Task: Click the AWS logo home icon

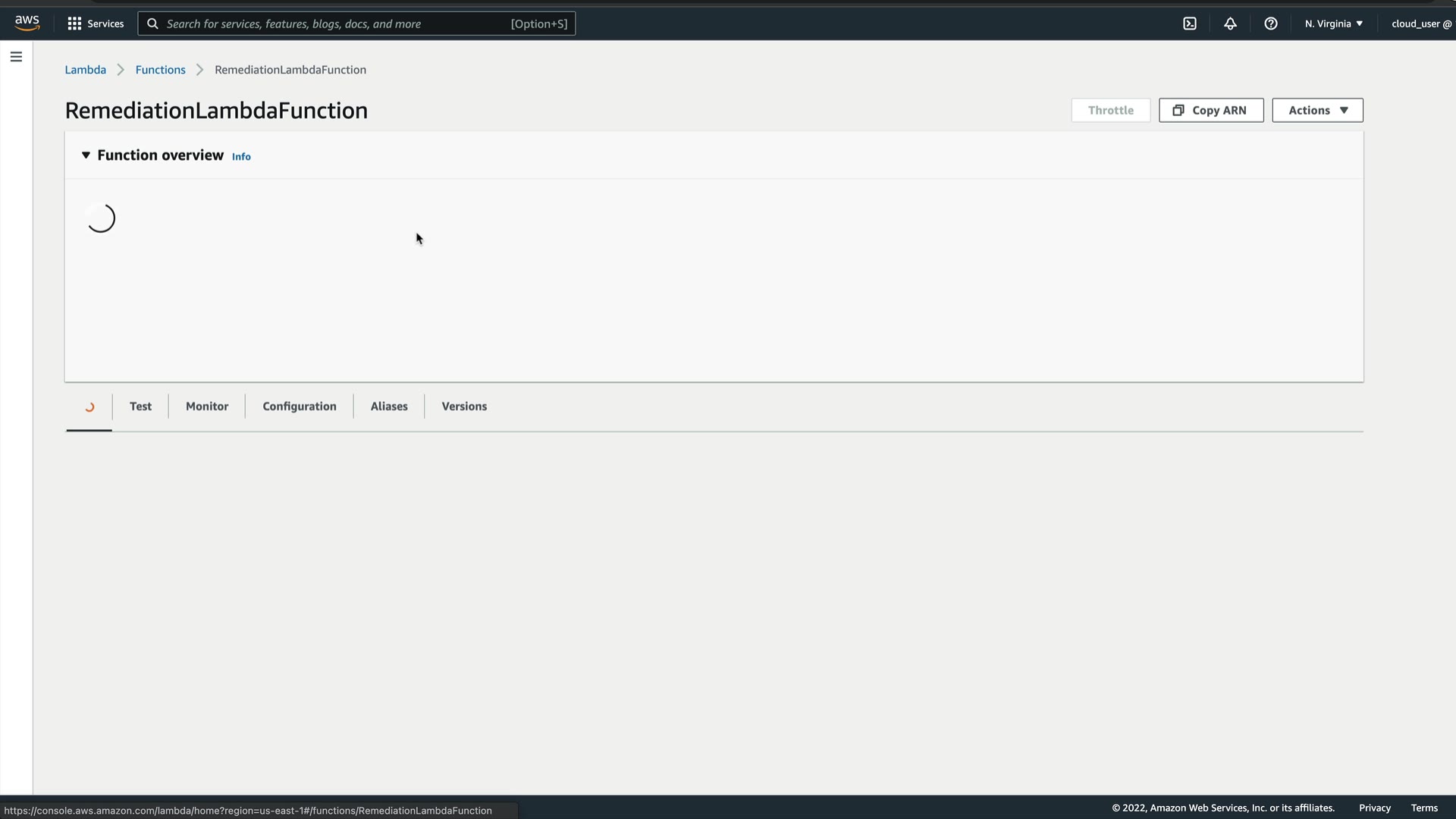Action: (27, 24)
